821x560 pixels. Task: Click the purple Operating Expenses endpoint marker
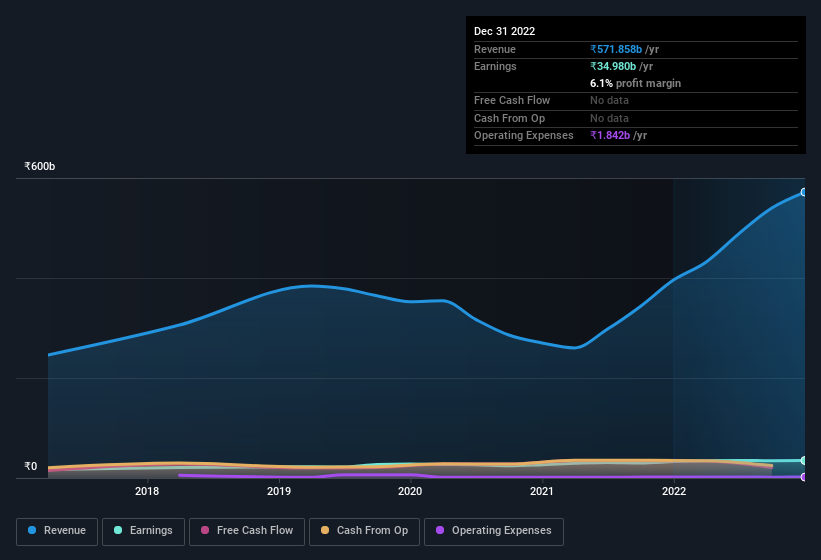pyautogui.click(x=804, y=477)
